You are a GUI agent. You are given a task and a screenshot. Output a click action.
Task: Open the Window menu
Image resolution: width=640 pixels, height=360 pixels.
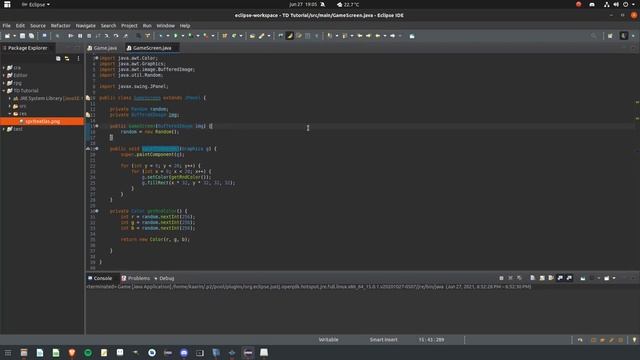coord(166,26)
